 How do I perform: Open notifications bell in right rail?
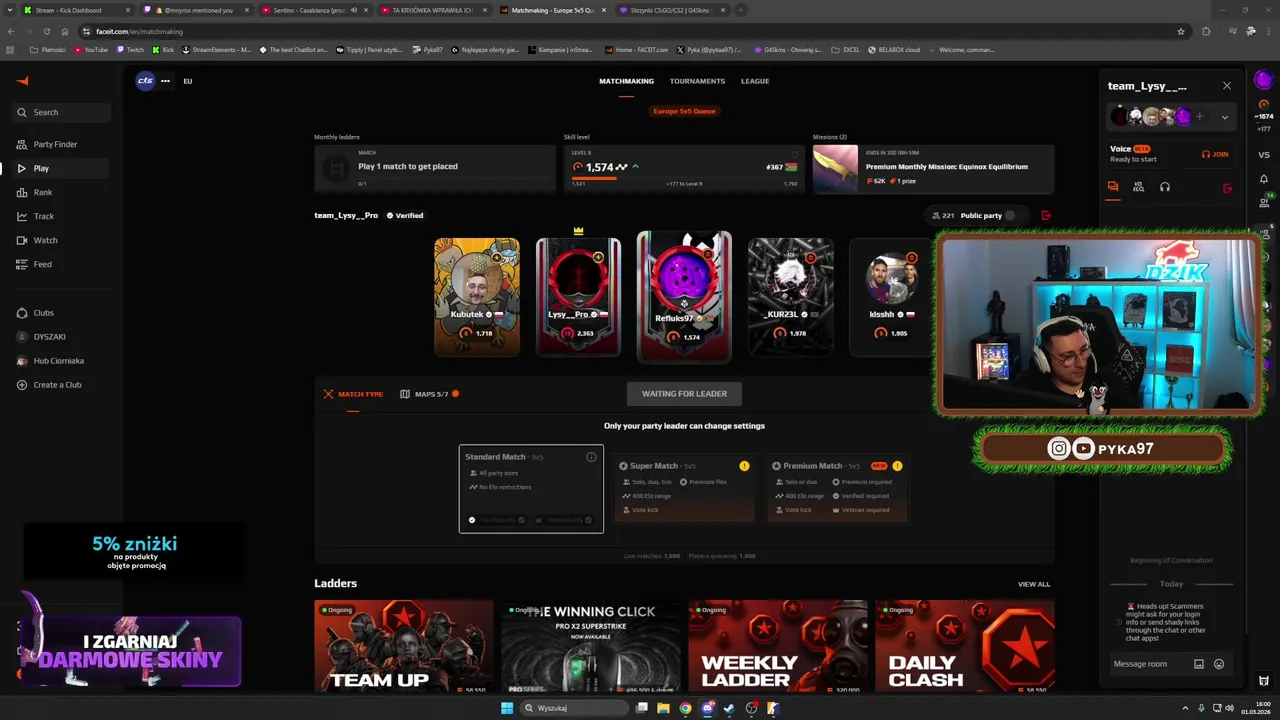click(x=1264, y=179)
